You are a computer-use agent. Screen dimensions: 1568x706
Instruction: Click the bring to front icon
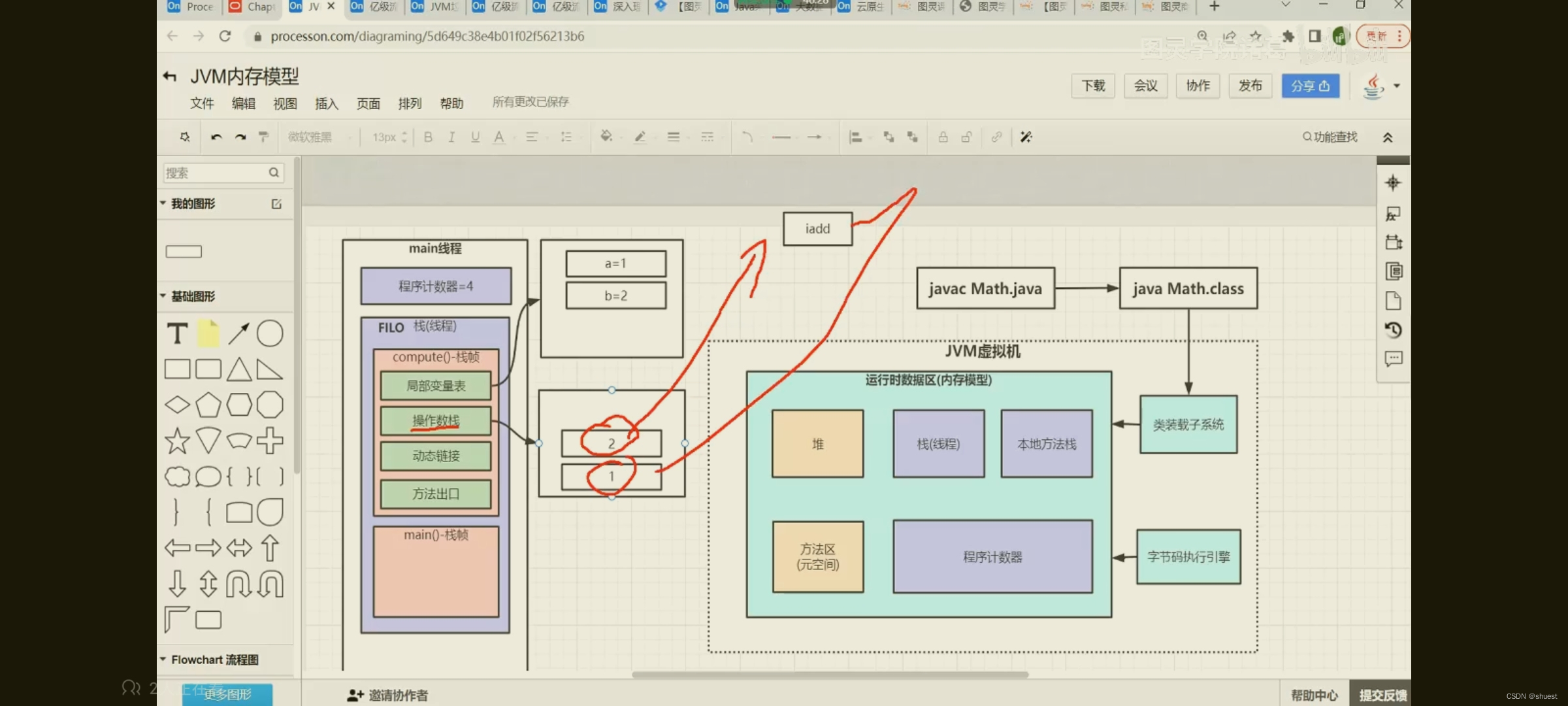(x=889, y=137)
